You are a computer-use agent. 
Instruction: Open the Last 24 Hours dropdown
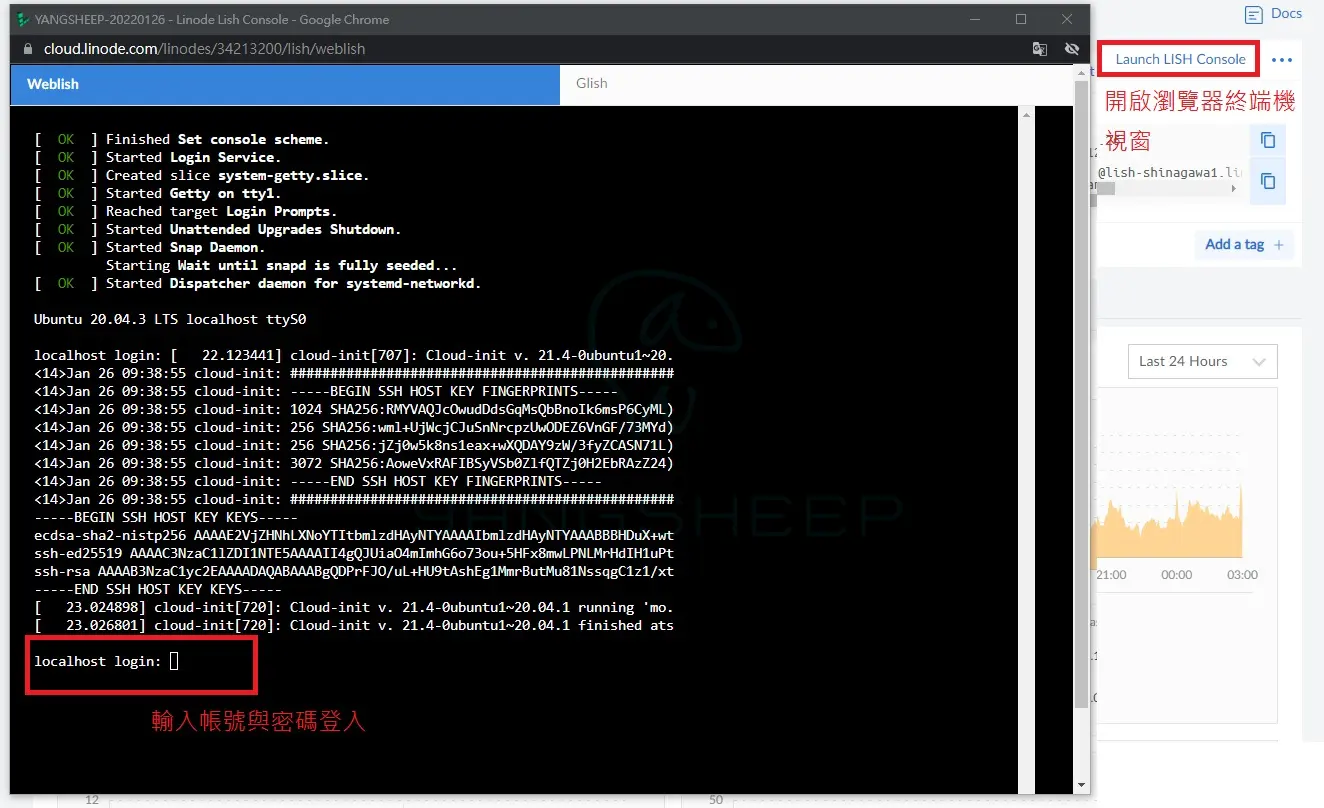(1202, 361)
